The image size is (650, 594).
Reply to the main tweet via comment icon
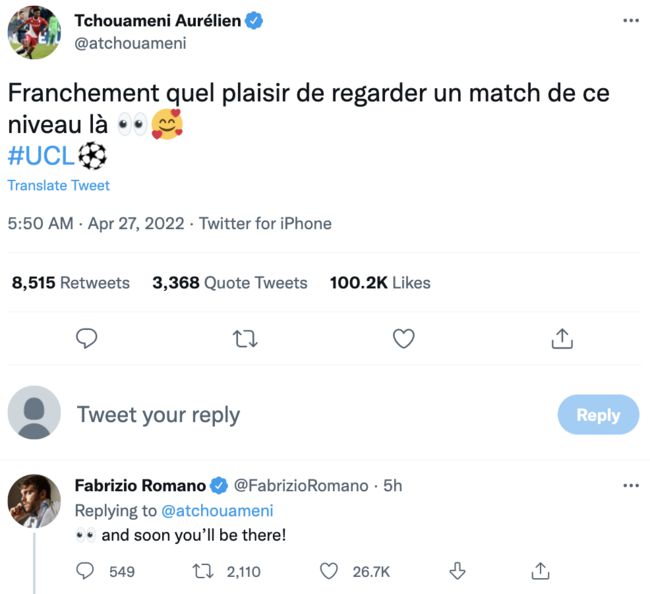click(87, 339)
